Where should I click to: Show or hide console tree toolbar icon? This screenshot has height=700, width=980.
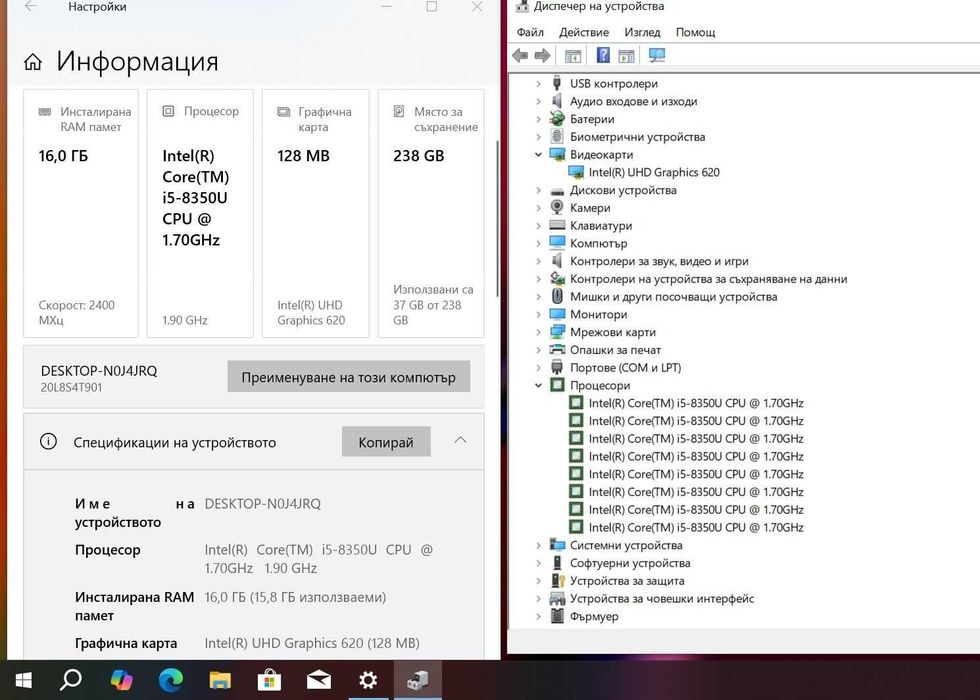572,56
